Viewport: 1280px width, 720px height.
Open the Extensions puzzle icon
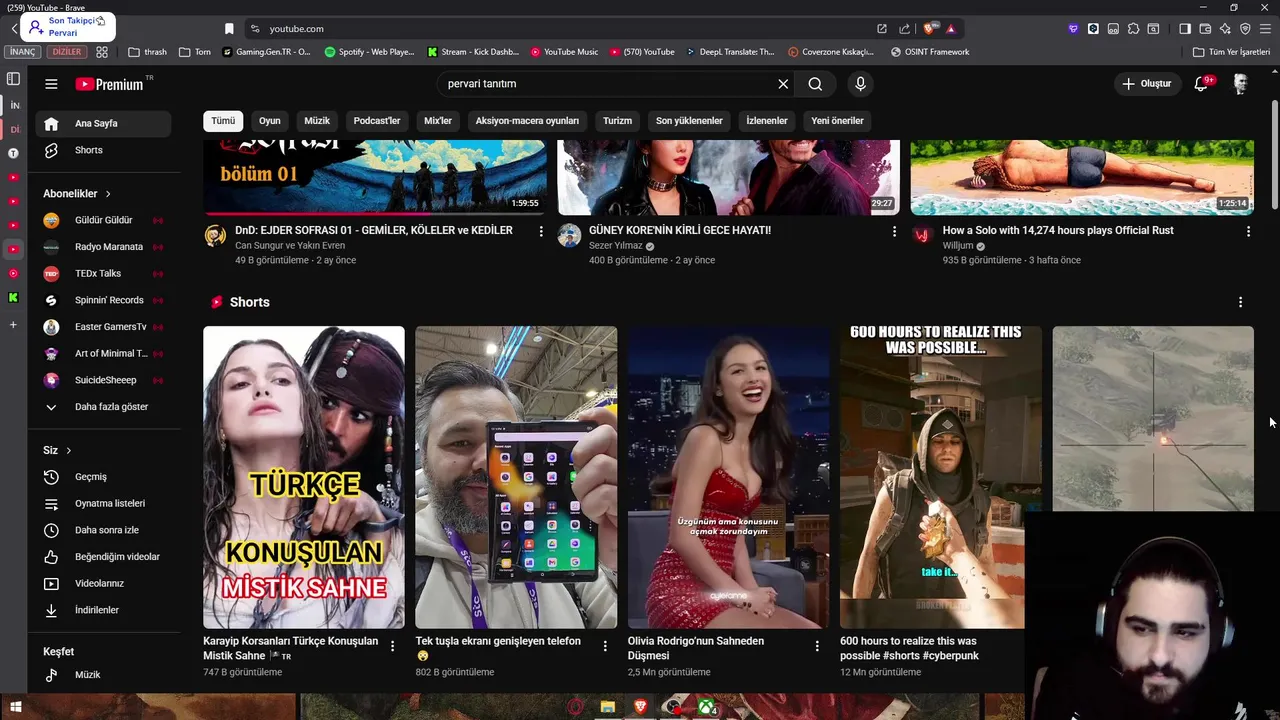coord(1134,29)
